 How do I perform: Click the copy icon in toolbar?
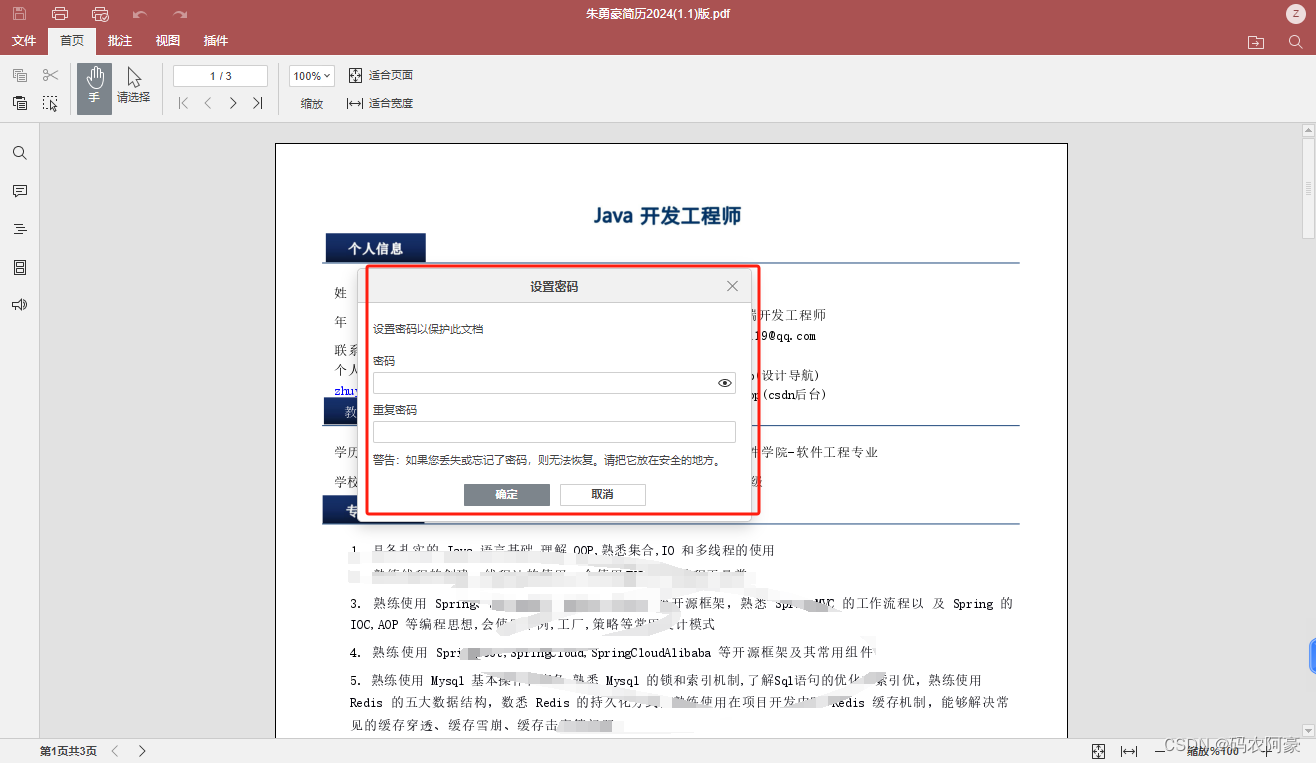(x=20, y=76)
